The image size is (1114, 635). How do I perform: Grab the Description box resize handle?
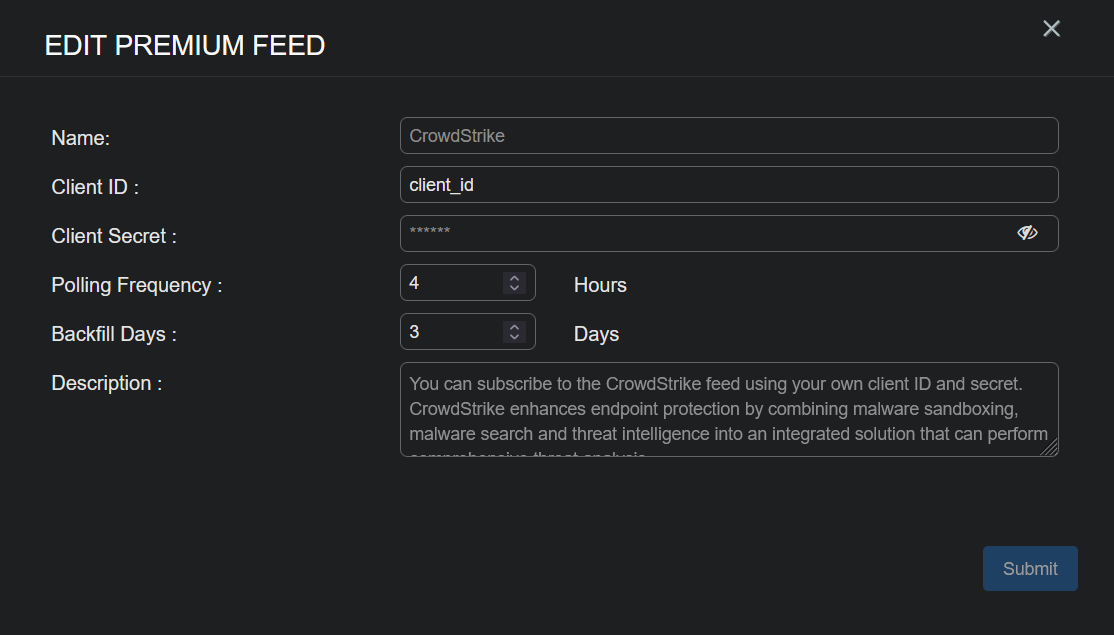point(1052,451)
